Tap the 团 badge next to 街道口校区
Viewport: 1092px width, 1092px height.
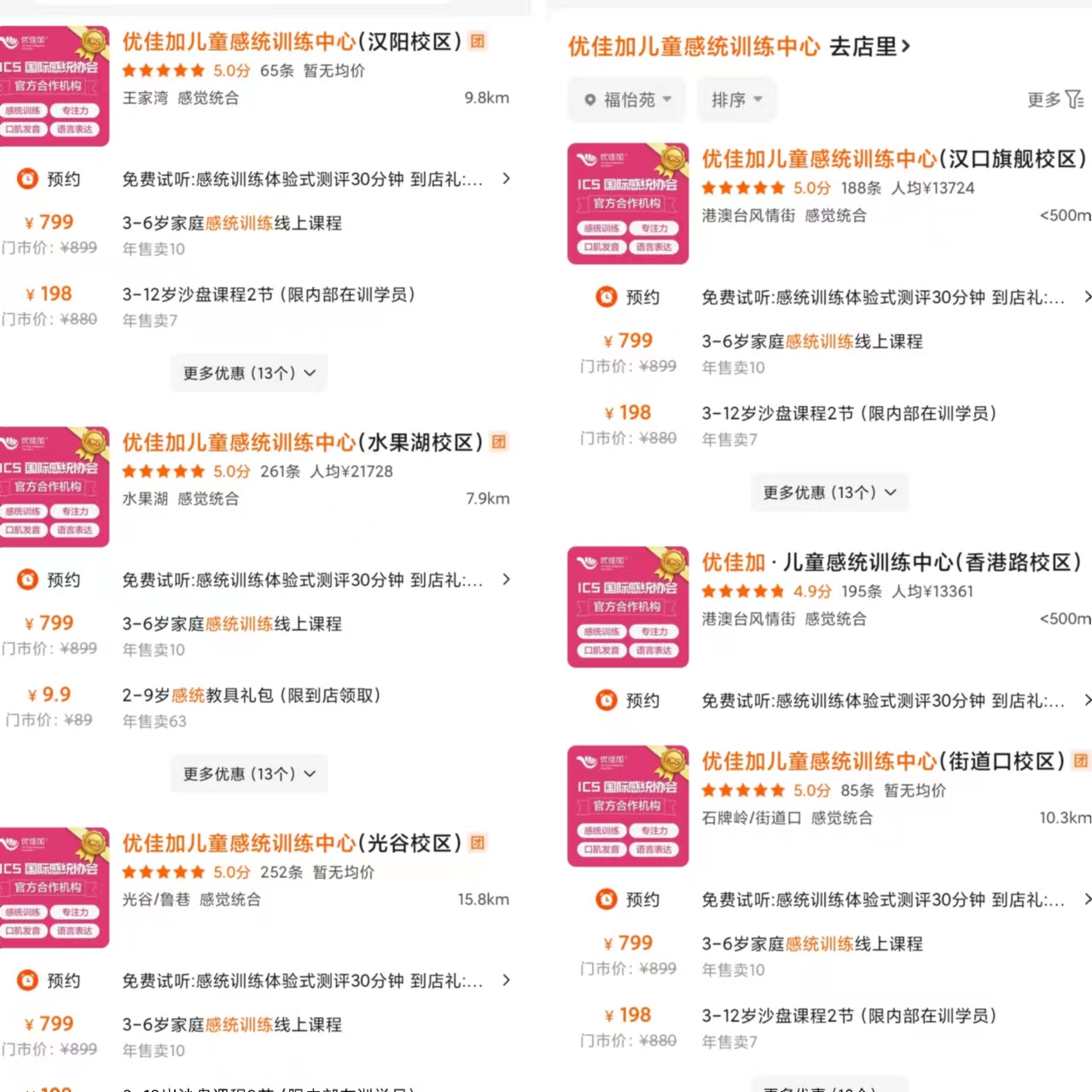coord(1081,761)
